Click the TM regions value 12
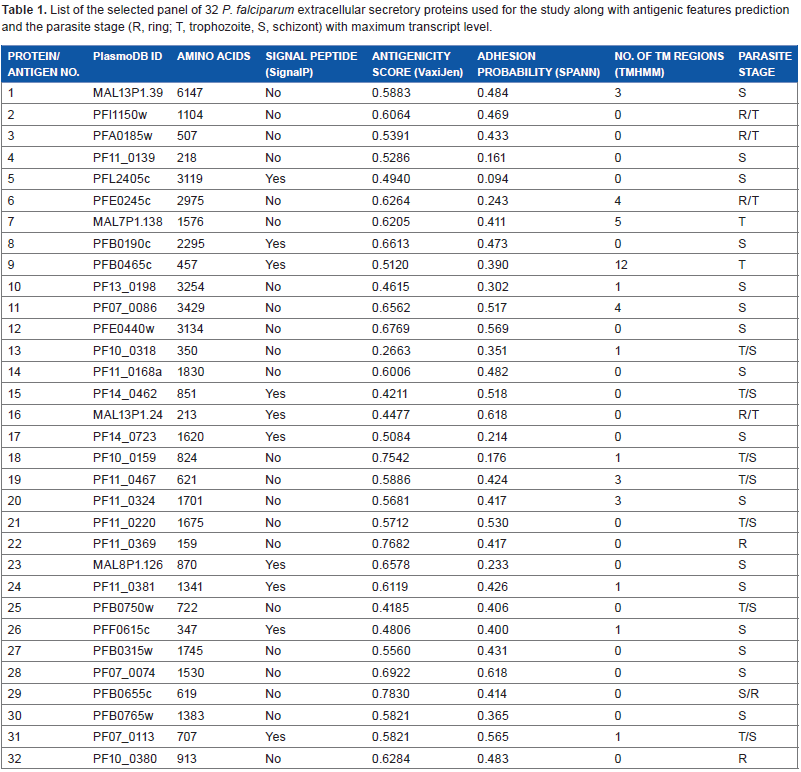 pyautogui.click(x=621, y=265)
